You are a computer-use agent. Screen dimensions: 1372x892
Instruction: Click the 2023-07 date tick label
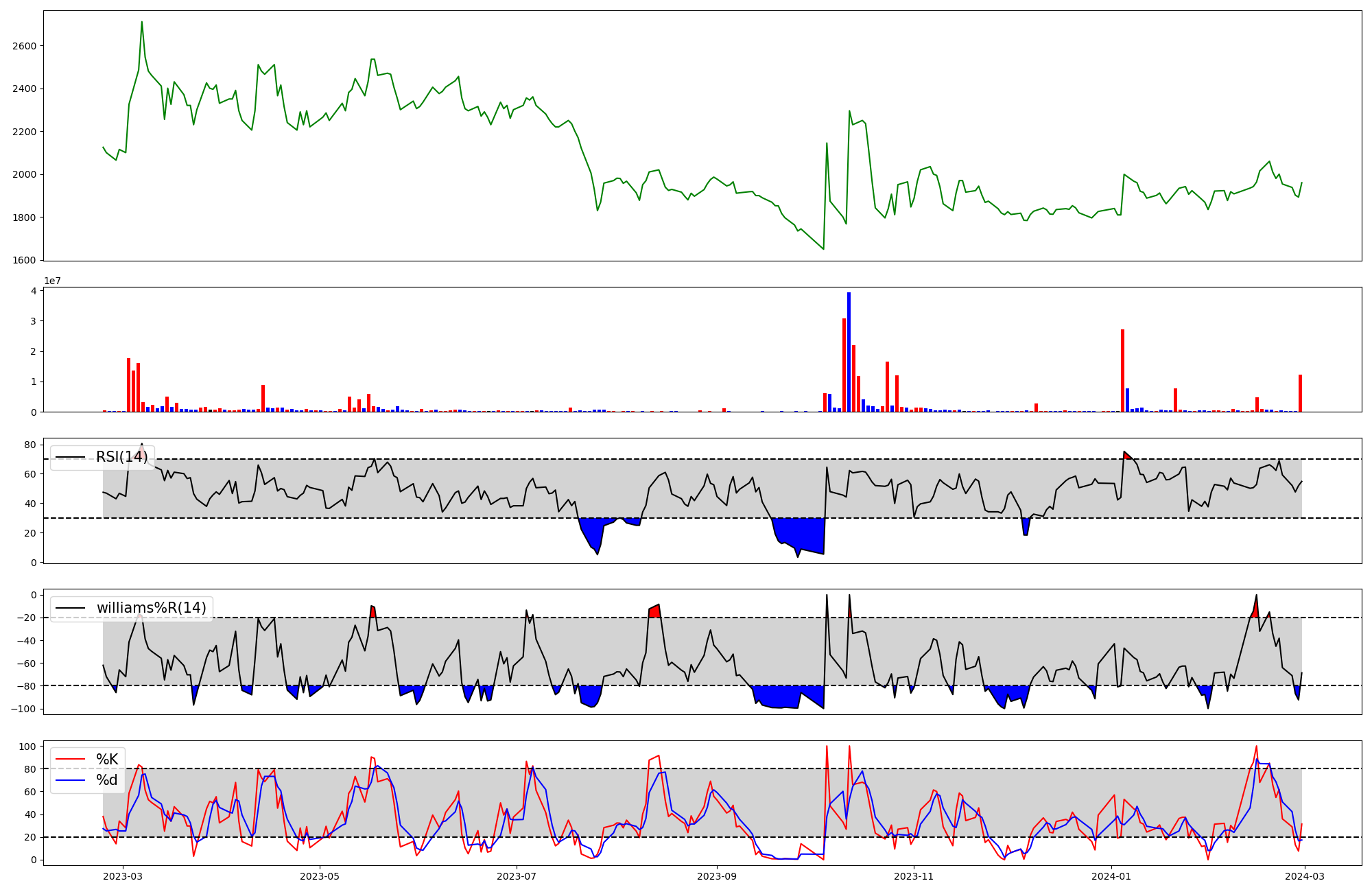click(516, 876)
